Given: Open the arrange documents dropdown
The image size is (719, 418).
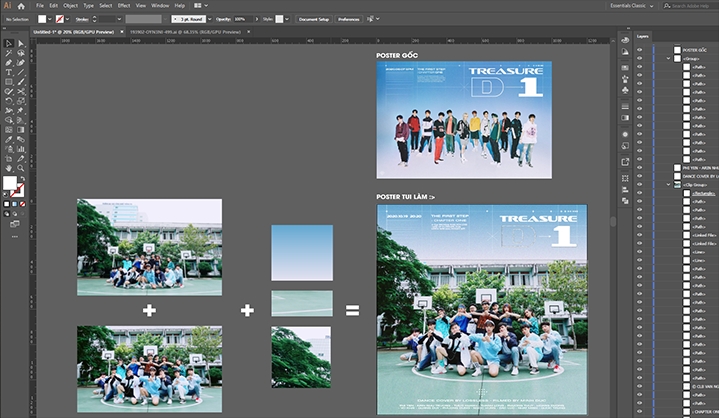Looking at the screenshot, I should [201, 6].
